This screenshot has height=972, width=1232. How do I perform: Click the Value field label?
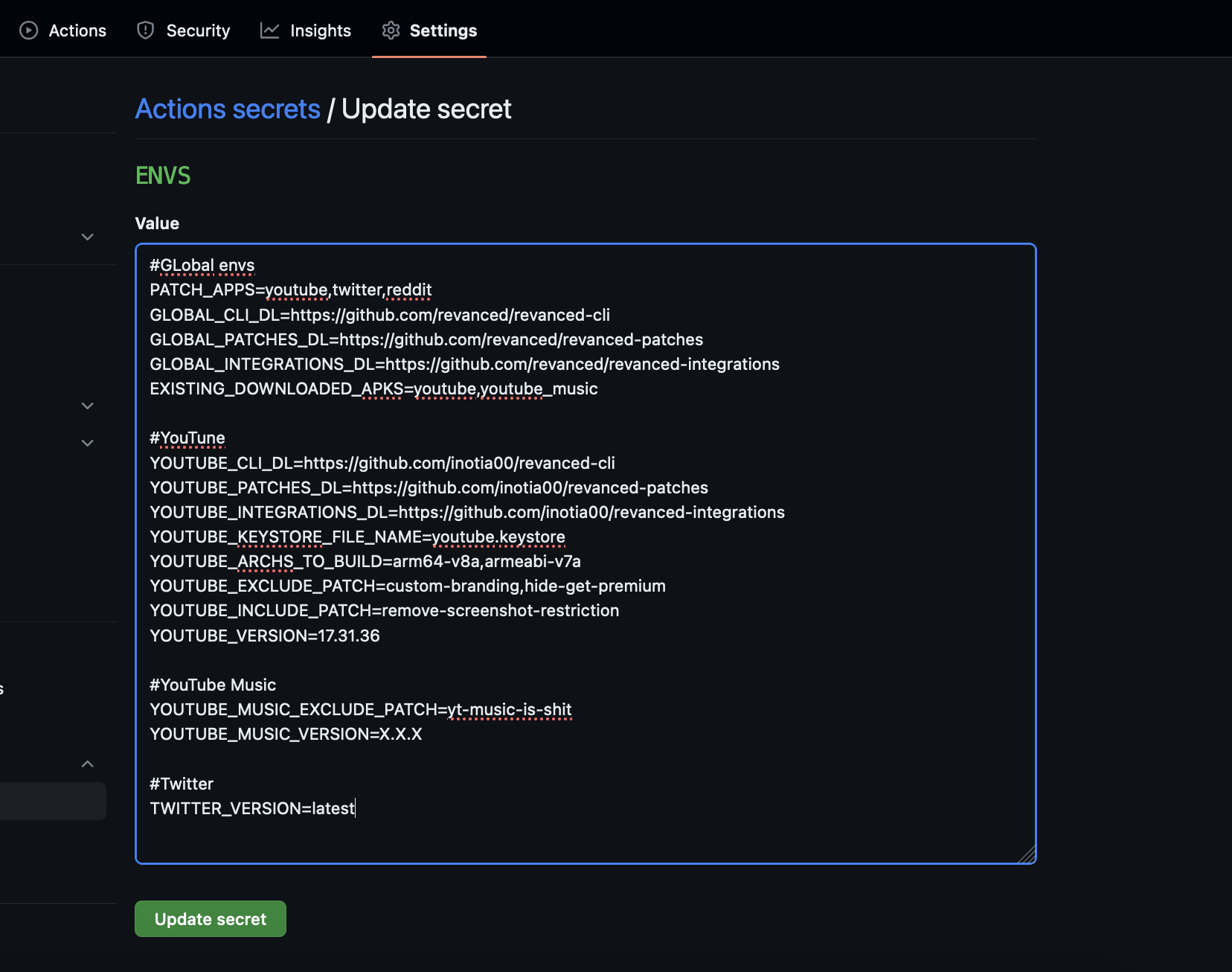pyautogui.click(x=157, y=223)
